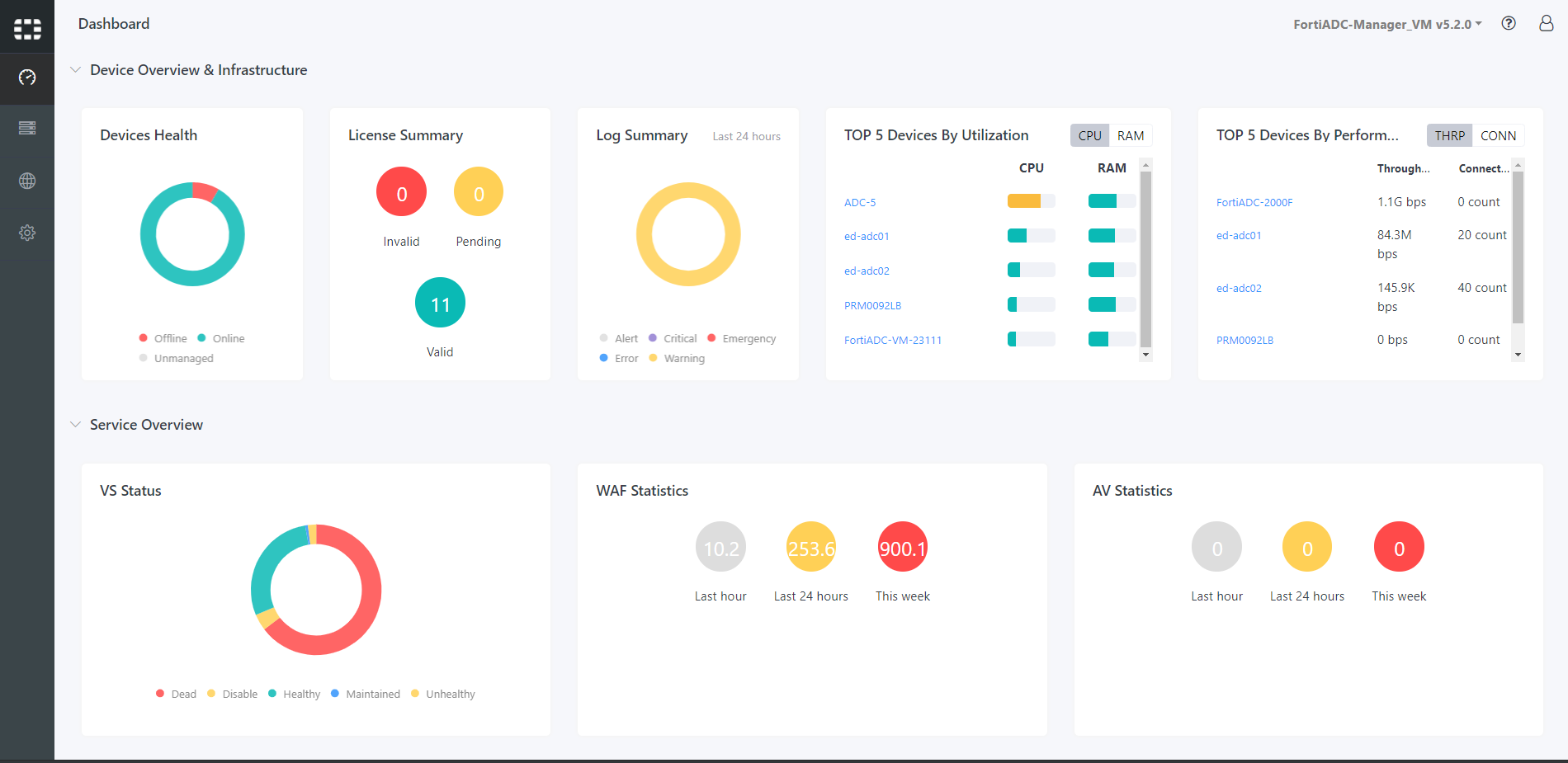Toggle Critical legend in Log Summary
Viewport: 1568px width, 763px height.
tap(673, 338)
